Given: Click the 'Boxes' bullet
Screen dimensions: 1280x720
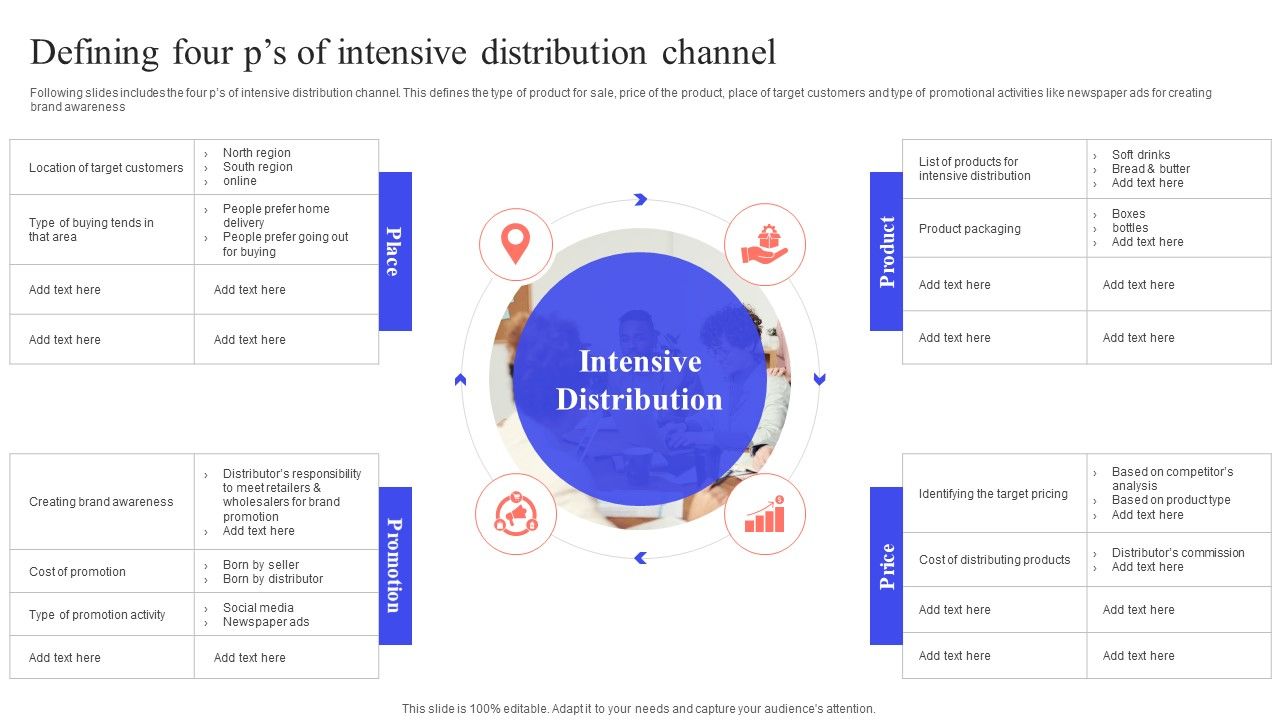Looking at the screenshot, I should point(1129,214).
